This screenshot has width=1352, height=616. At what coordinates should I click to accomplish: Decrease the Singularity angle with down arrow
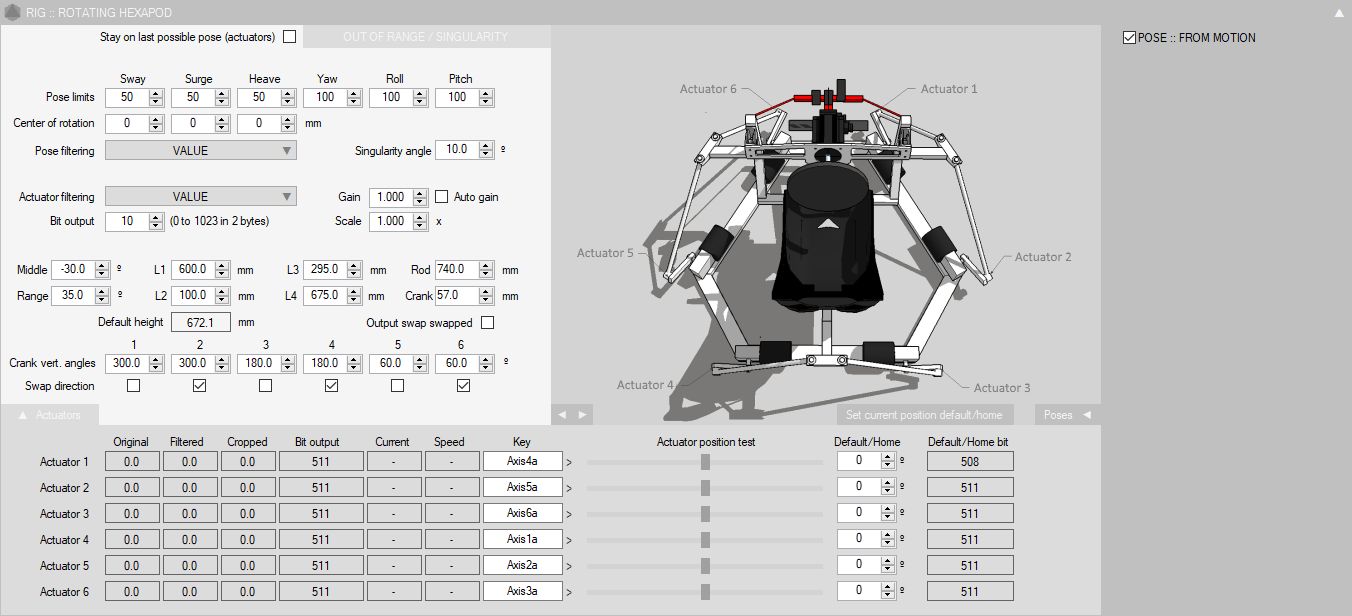[486, 154]
